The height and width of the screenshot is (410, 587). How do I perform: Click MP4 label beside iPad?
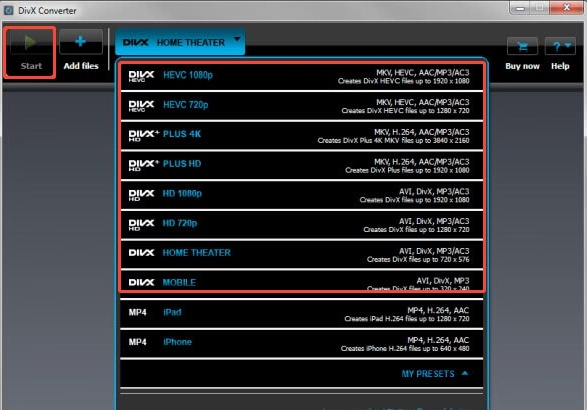coord(137,312)
